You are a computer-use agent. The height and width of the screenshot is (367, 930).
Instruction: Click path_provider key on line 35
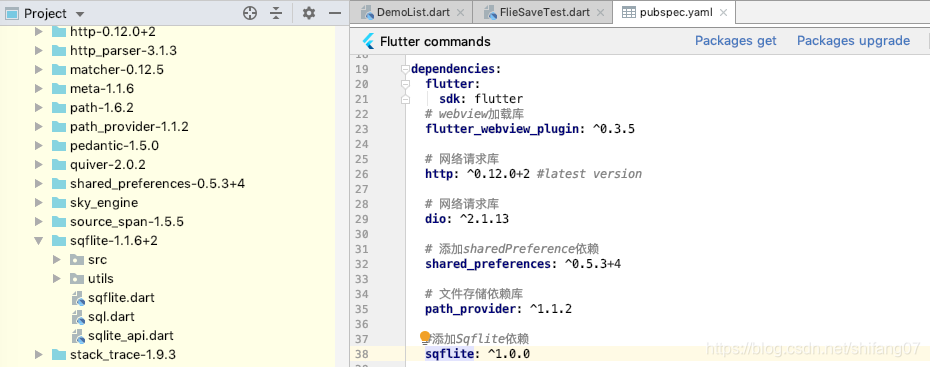click(x=470, y=309)
